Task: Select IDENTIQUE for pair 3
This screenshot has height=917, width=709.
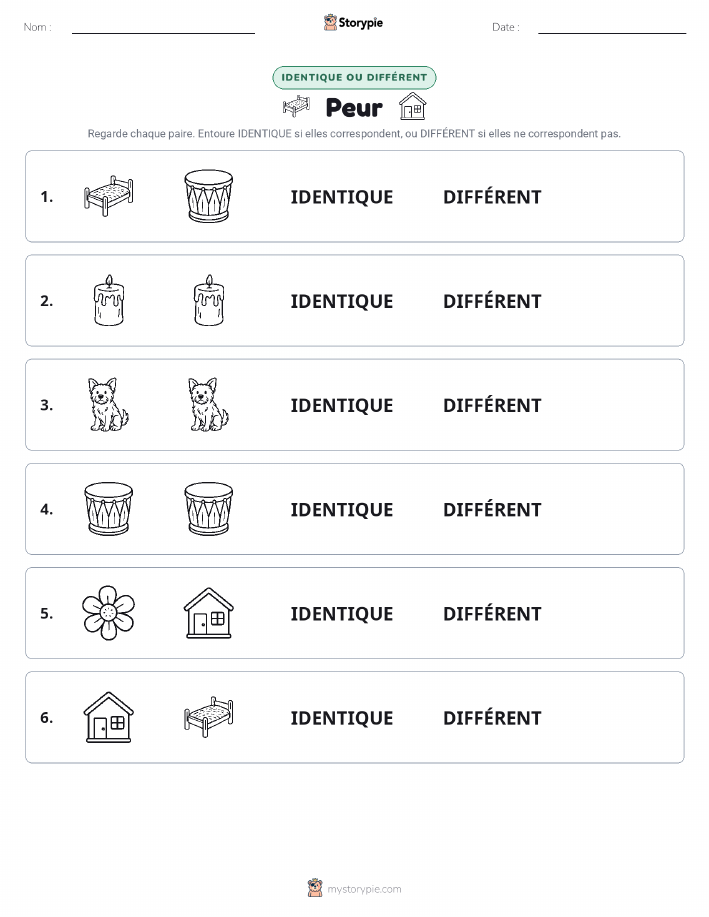Action: [342, 405]
